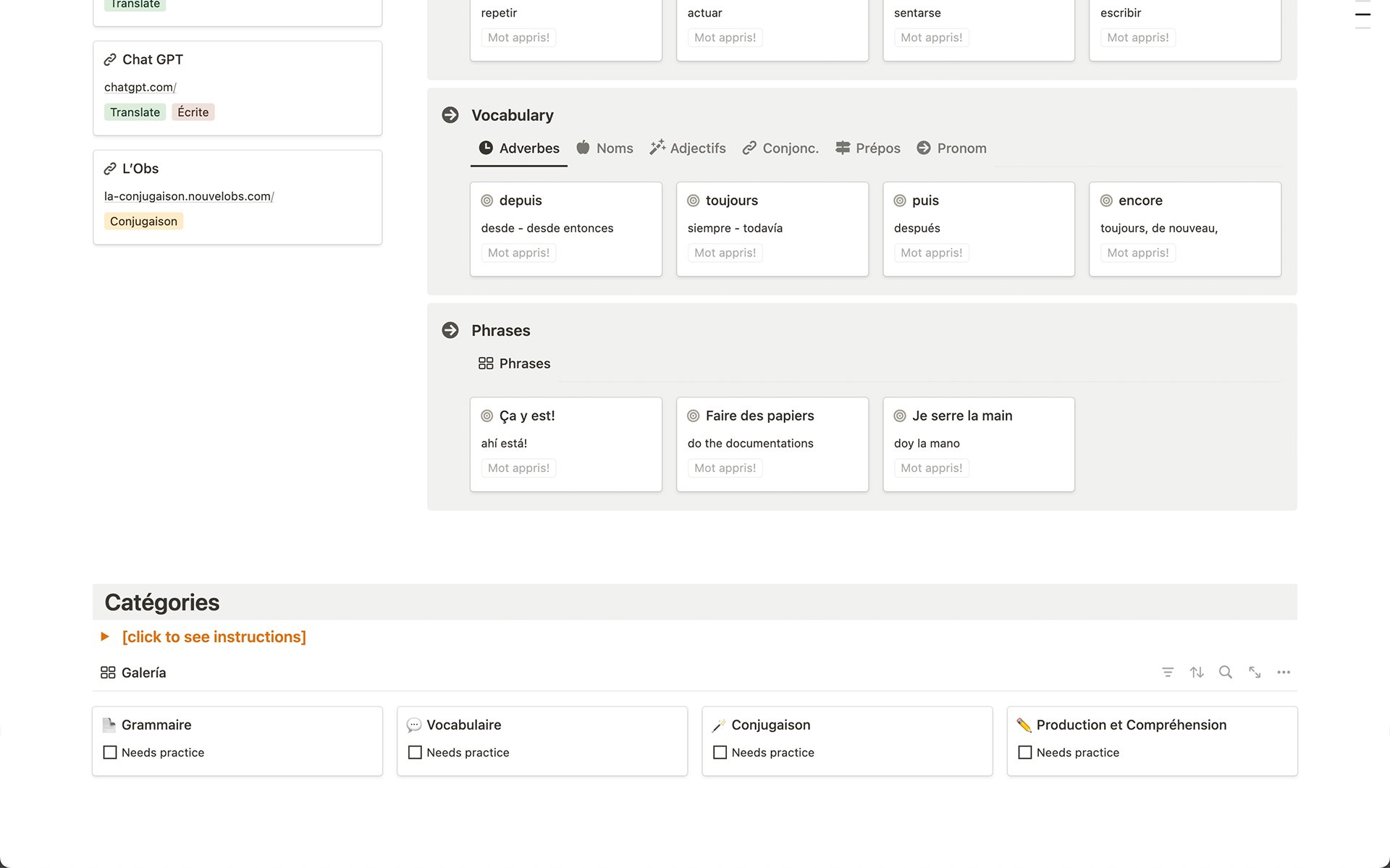Screen dimensions: 1390x868
Task: Check Needs practice under Grammaire
Action: point(109,752)
